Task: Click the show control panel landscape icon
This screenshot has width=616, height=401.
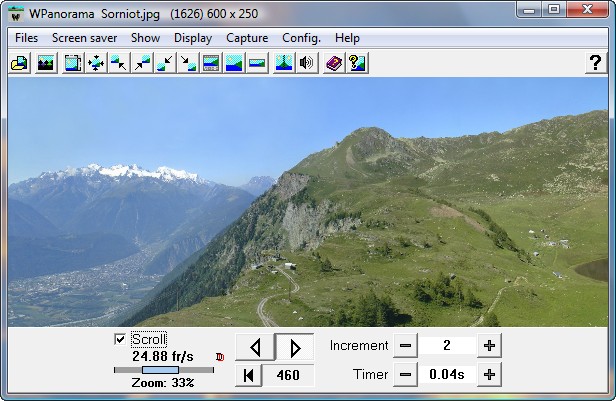Action: [211, 63]
